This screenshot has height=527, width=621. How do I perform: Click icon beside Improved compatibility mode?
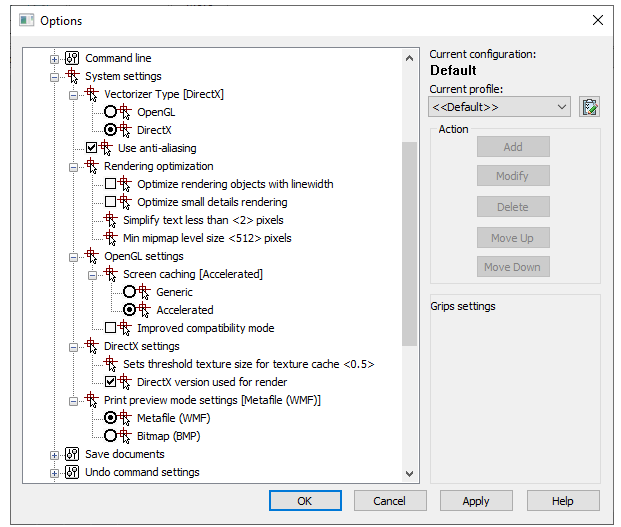click(x=124, y=328)
